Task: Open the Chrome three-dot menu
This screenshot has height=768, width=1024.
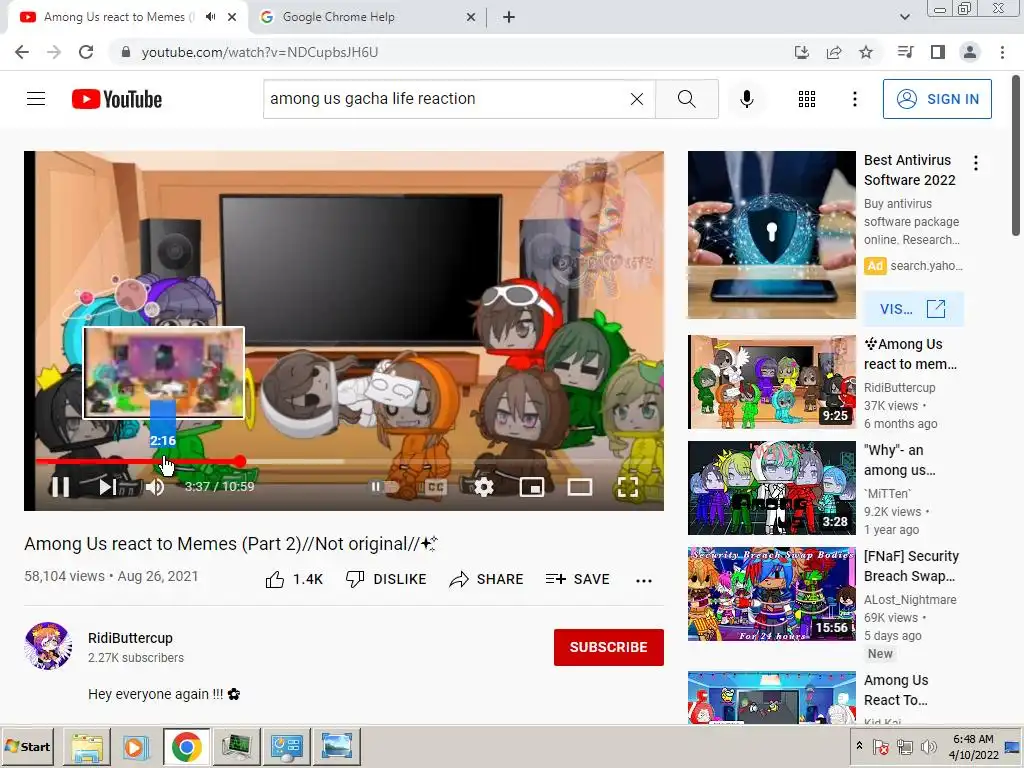Action: [x=1002, y=52]
